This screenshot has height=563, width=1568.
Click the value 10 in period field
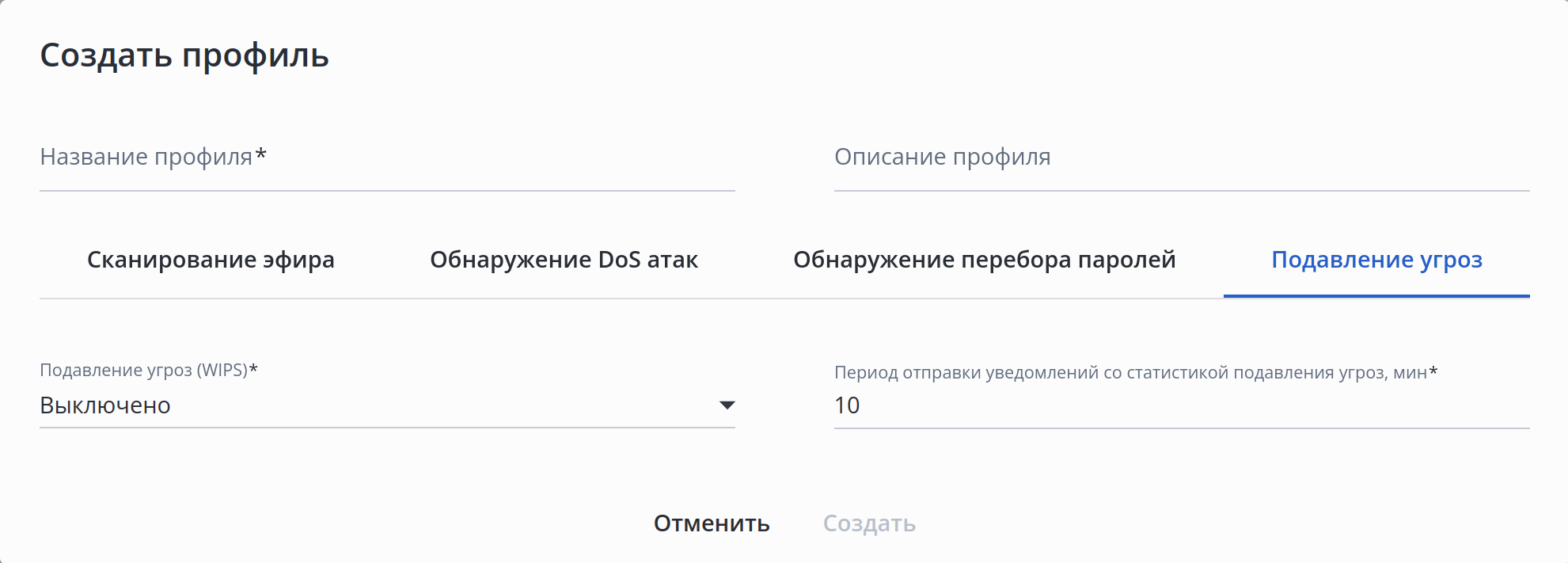tap(847, 405)
